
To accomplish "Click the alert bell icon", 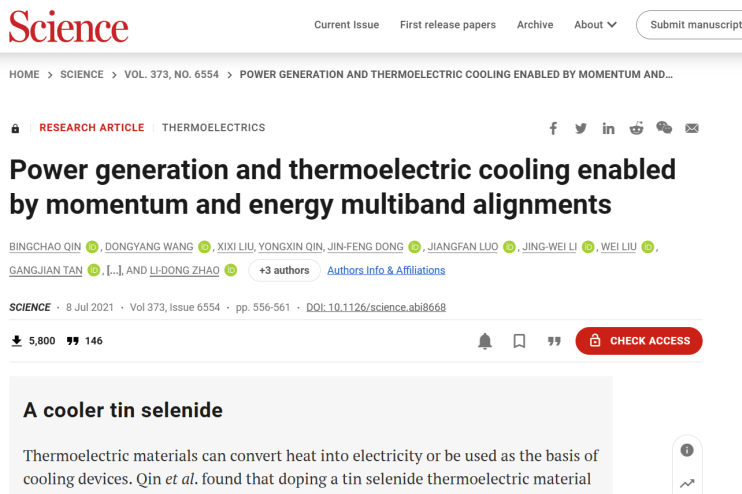I will pyautogui.click(x=485, y=341).
